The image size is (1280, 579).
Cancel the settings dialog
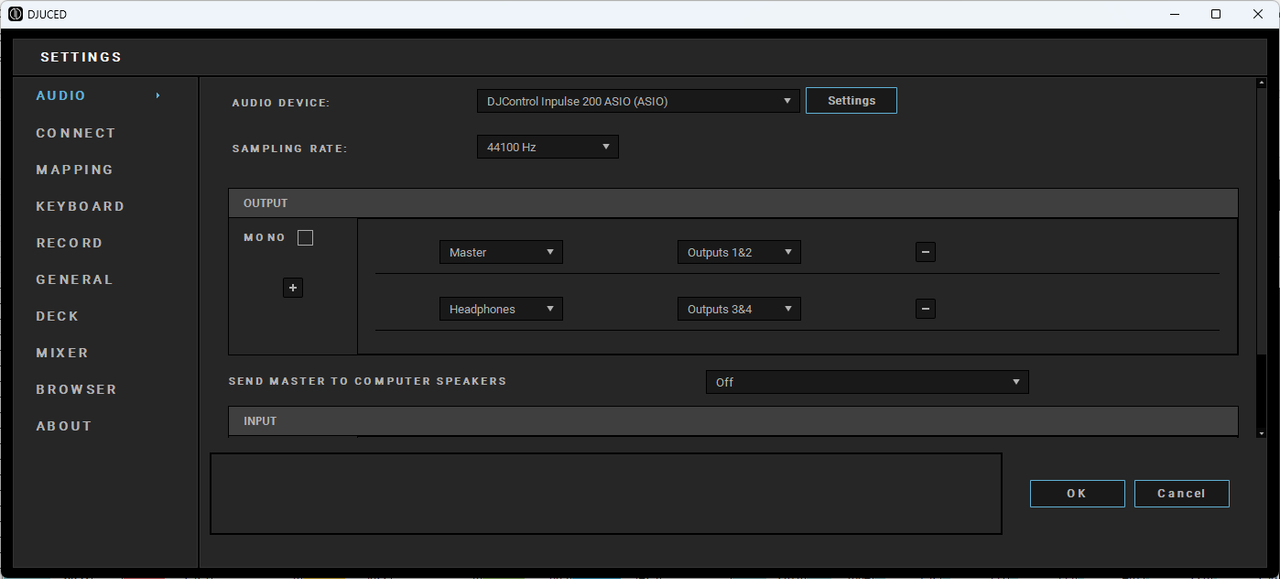pyautogui.click(x=1181, y=493)
